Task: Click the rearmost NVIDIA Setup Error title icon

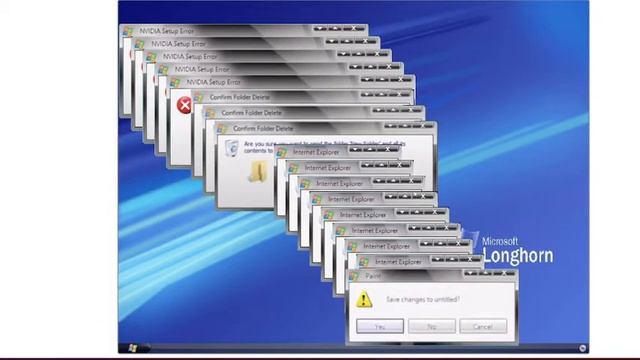Action: pyautogui.click(x=128, y=31)
